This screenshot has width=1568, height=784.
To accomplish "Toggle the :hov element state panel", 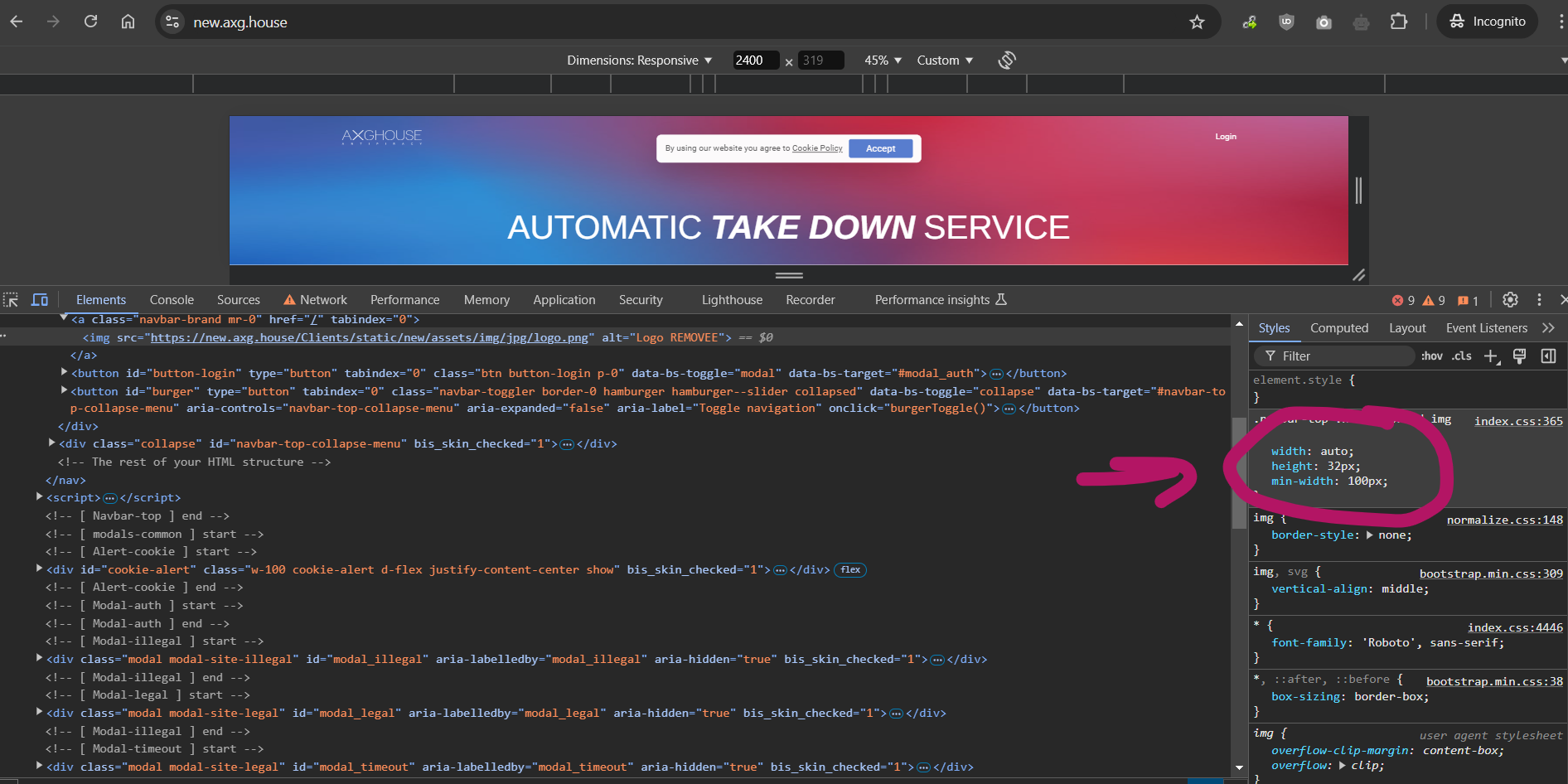I will tap(1431, 356).
